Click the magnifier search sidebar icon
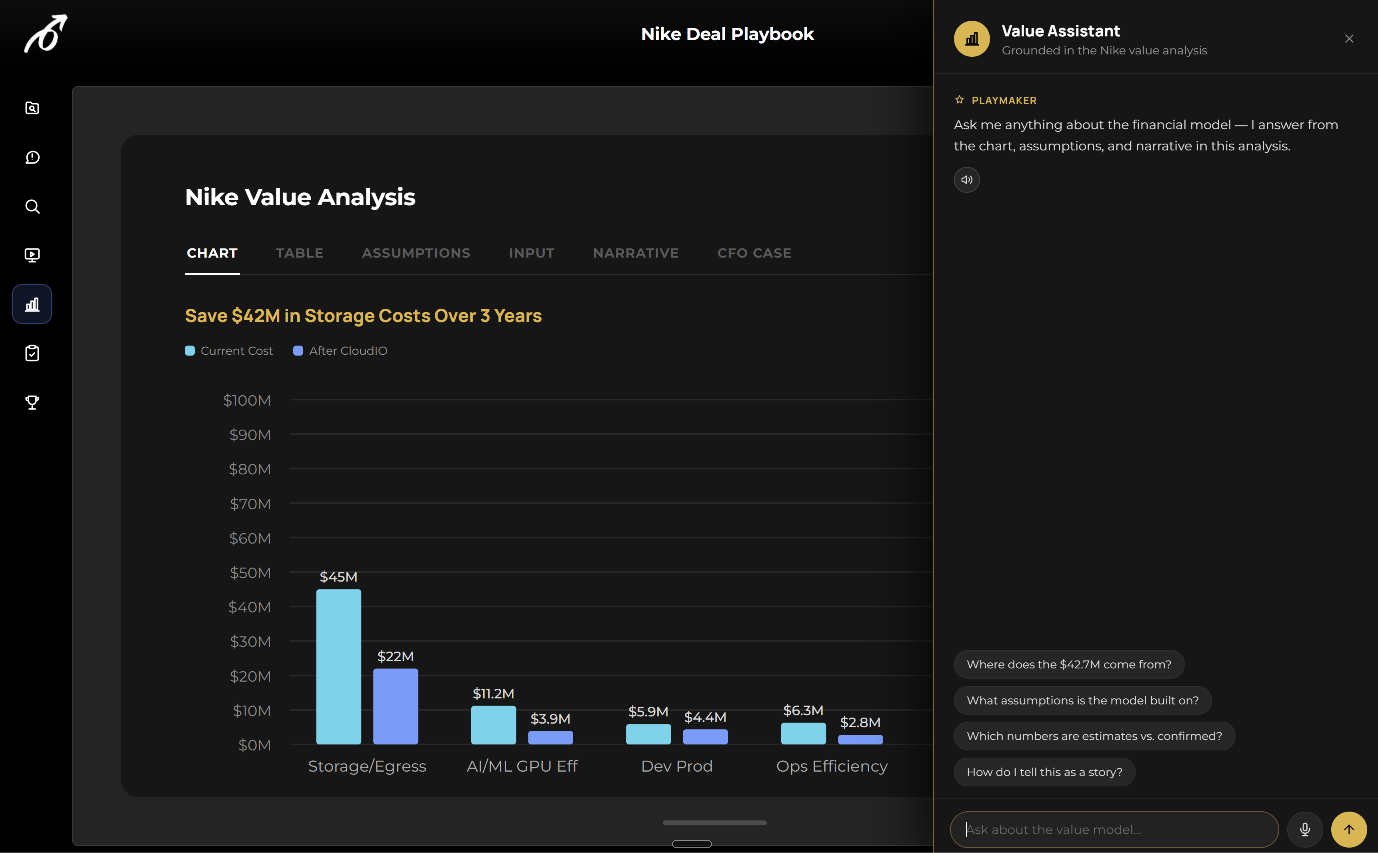The height and width of the screenshot is (853, 1378). [32, 206]
